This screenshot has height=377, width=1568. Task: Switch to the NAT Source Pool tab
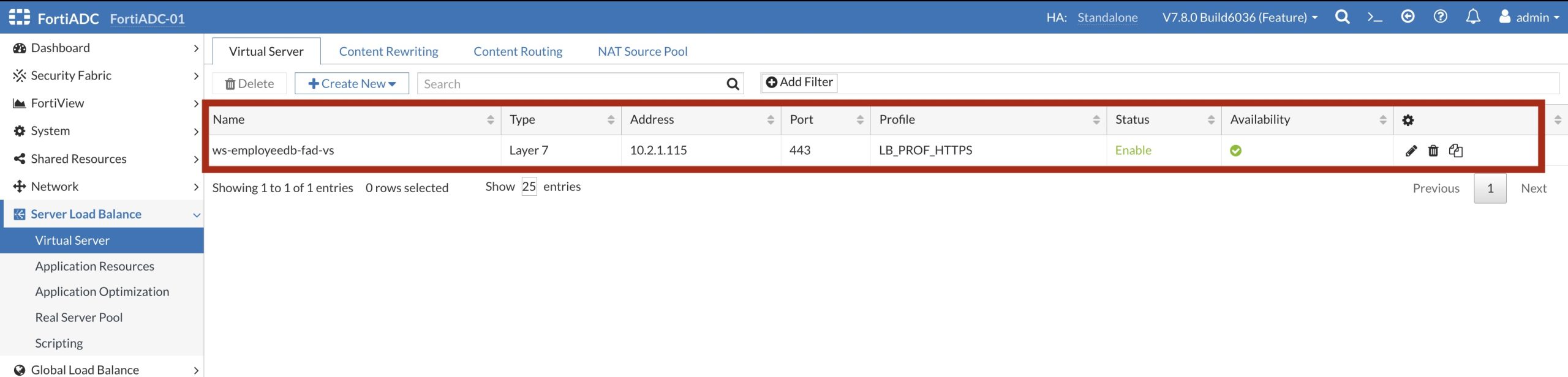(642, 51)
